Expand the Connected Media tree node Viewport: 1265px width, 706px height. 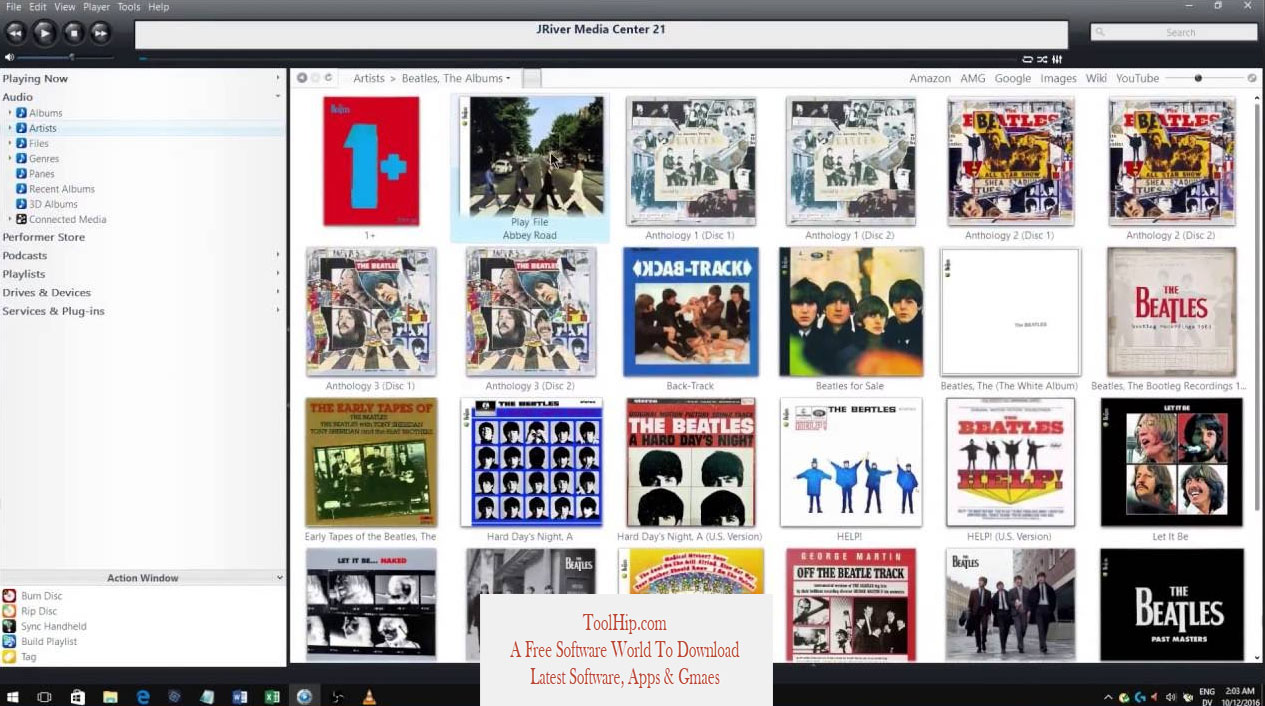[10, 219]
